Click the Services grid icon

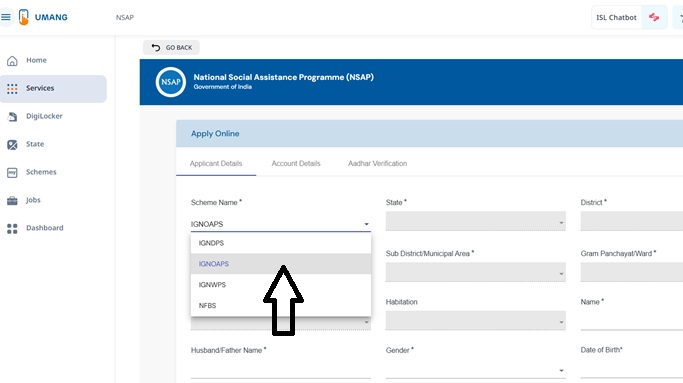(x=12, y=88)
